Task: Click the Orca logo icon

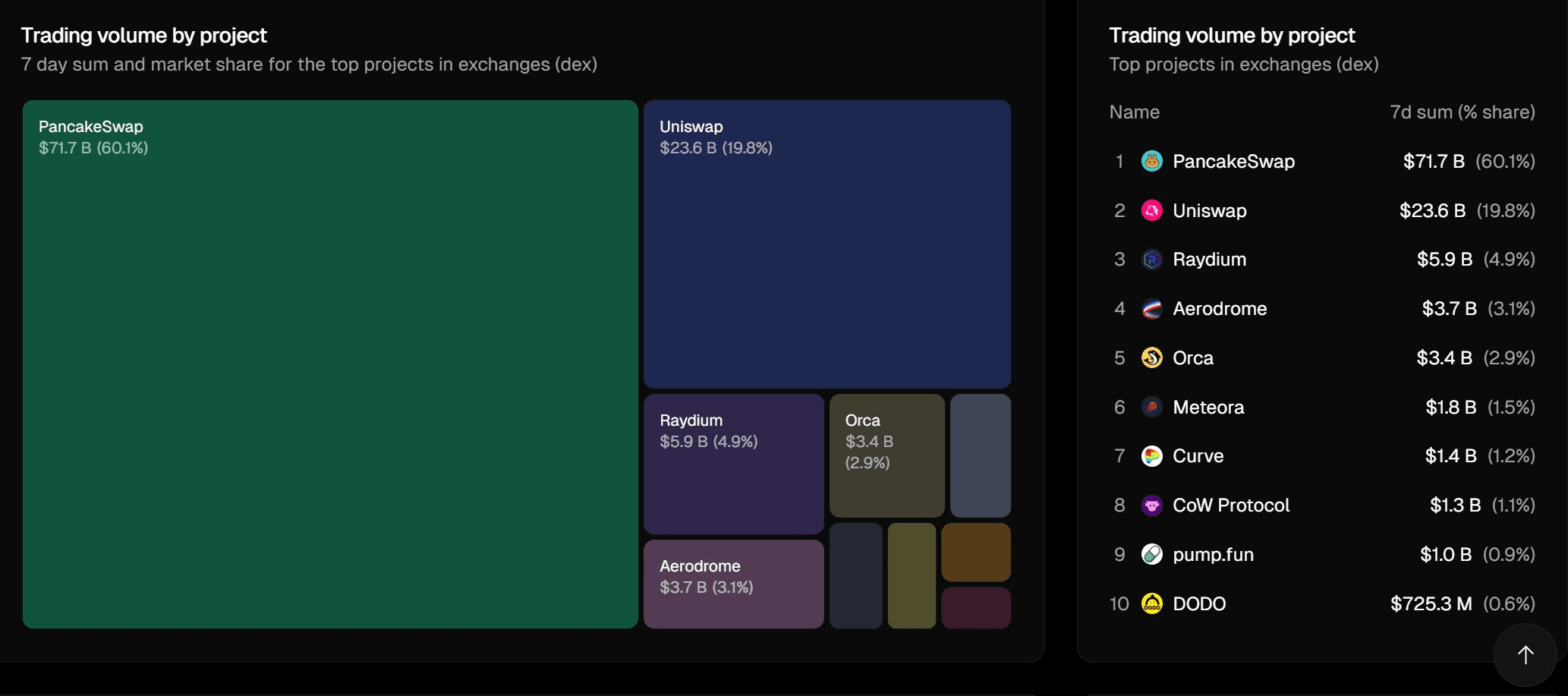Action: (x=1151, y=357)
